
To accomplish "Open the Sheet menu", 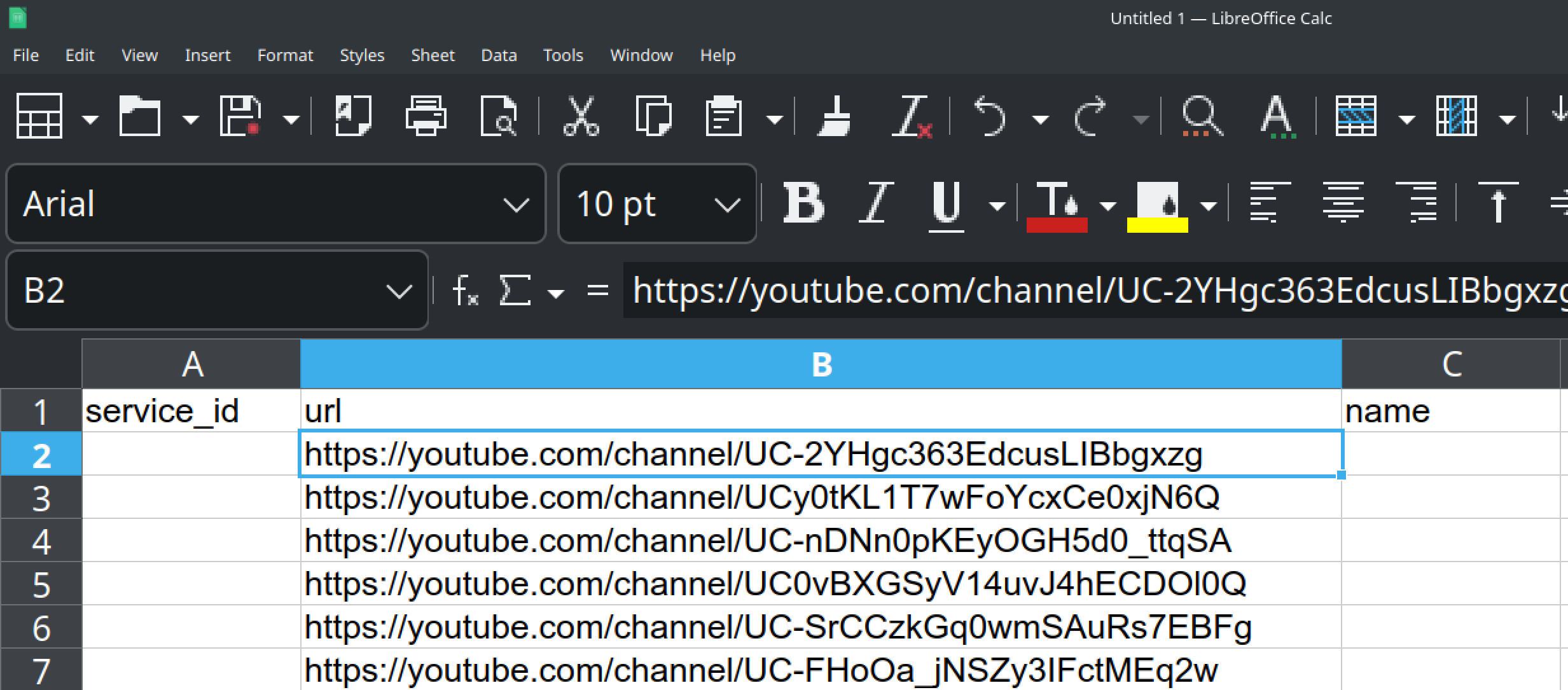I will pyautogui.click(x=433, y=55).
